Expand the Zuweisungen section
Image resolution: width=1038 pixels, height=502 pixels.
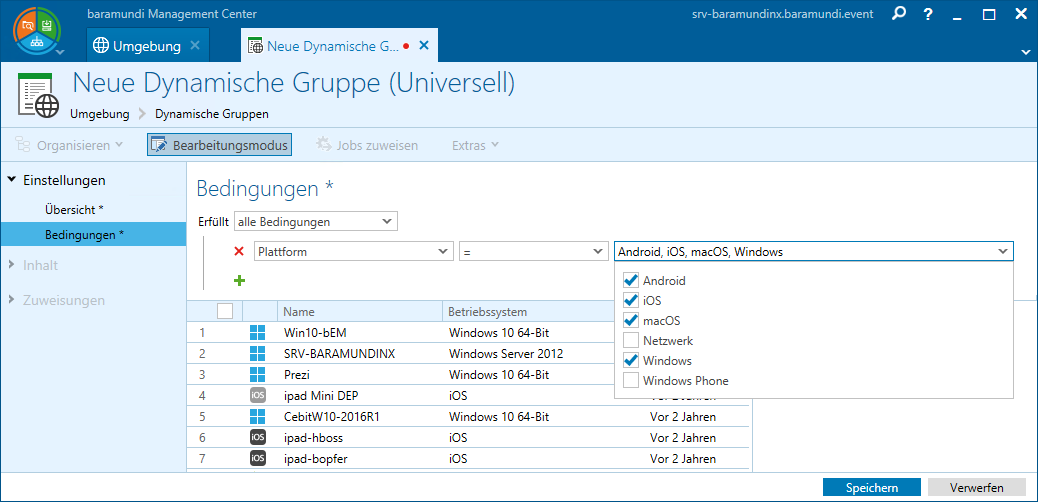[x=12, y=300]
